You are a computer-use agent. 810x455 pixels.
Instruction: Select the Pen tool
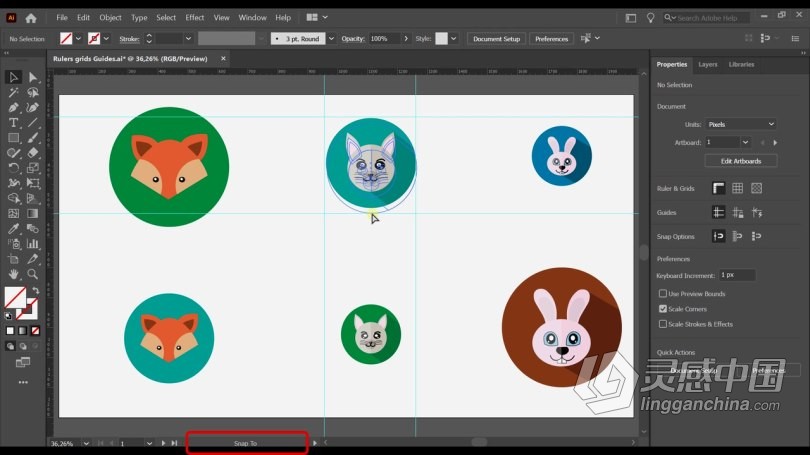pos(13,107)
